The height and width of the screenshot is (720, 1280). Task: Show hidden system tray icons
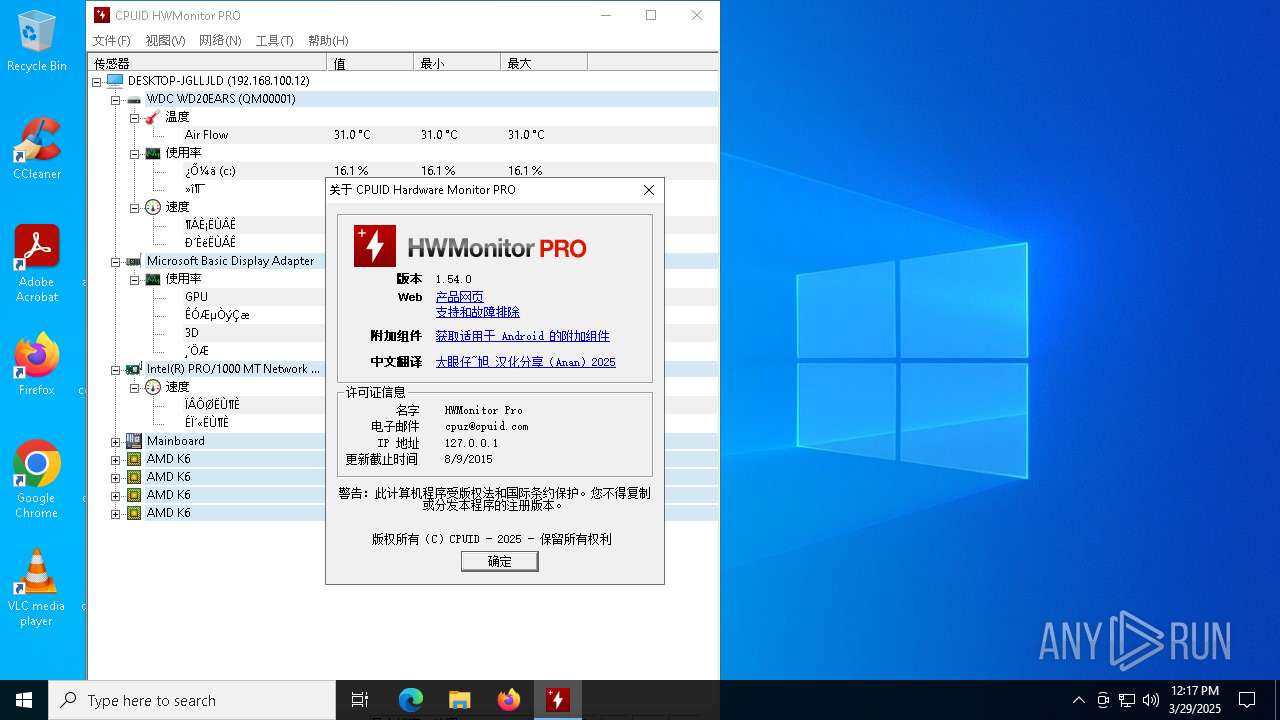click(x=1078, y=700)
